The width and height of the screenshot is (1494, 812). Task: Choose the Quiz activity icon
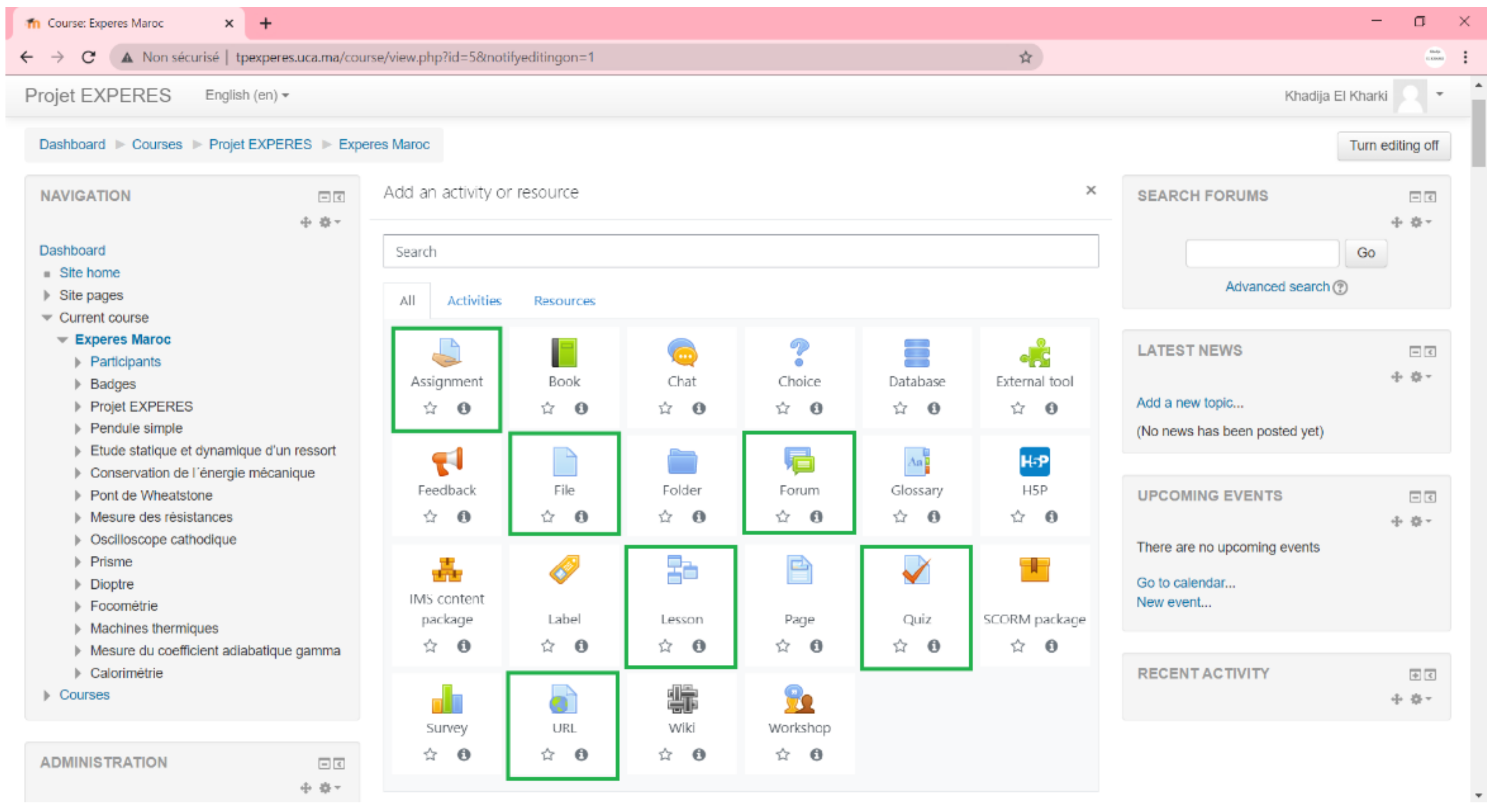pyautogui.click(x=916, y=571)
